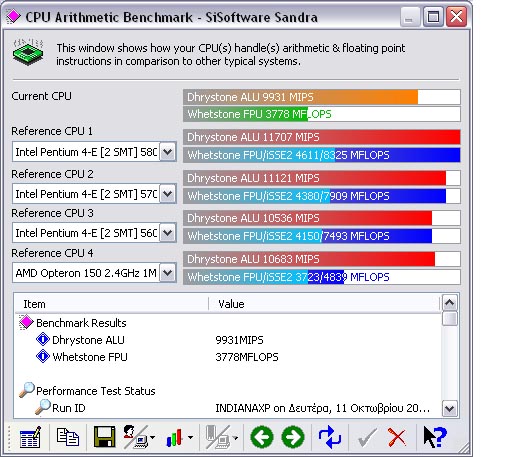Cancel with the red X toolbar icon

(x=397, y=437)
